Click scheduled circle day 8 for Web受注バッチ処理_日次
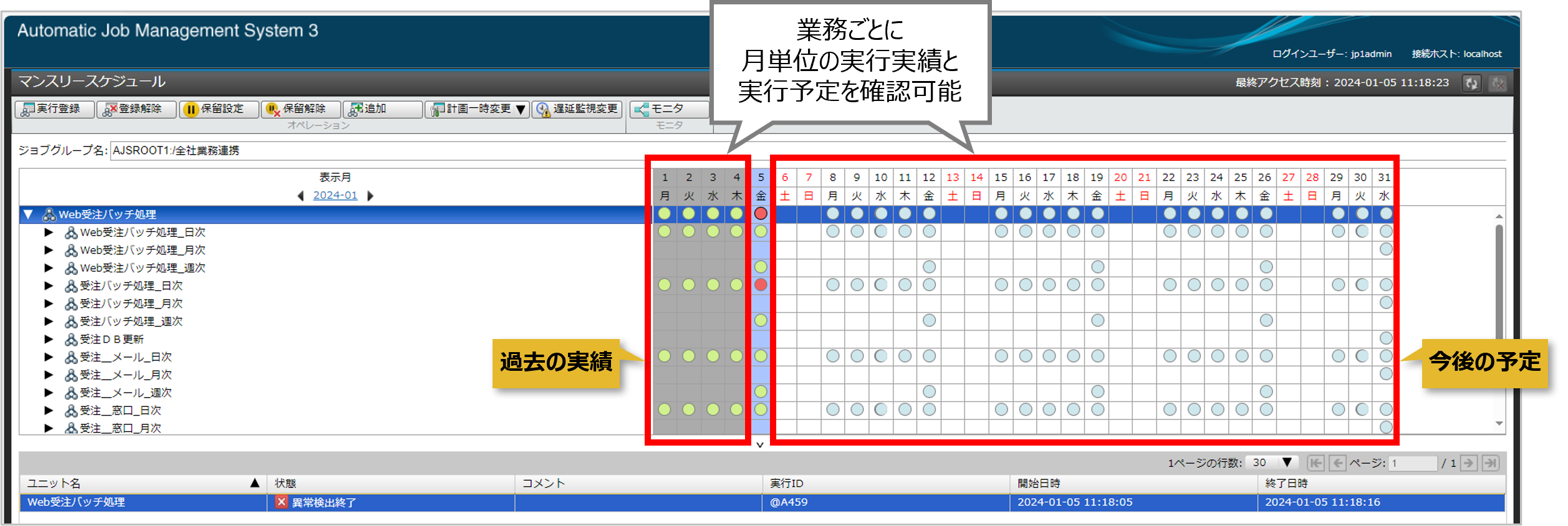This screenshot has height=526, width=1568. coord(833,231)
